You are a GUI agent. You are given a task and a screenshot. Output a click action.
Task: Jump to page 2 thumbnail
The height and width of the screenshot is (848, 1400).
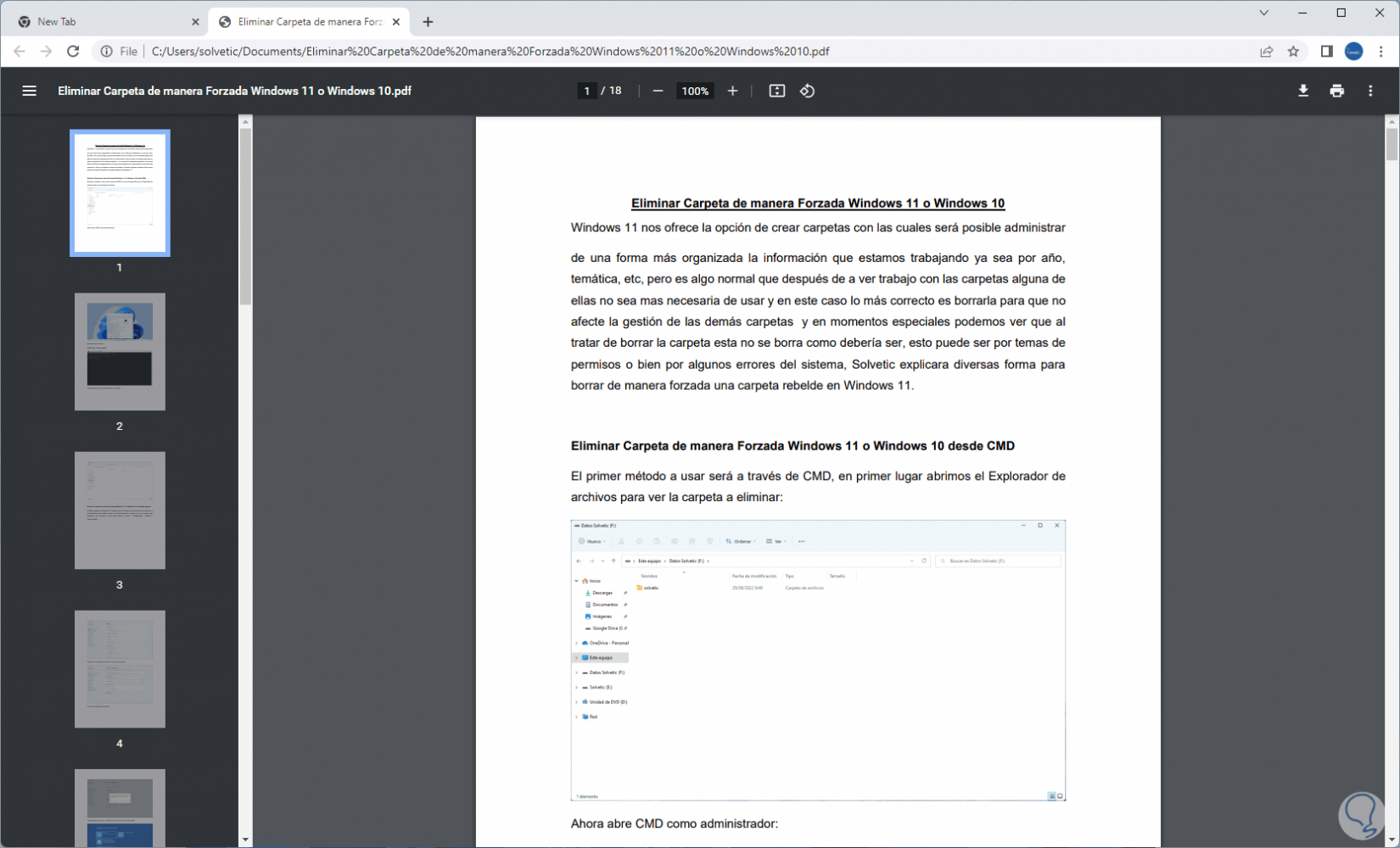point(120,352)
